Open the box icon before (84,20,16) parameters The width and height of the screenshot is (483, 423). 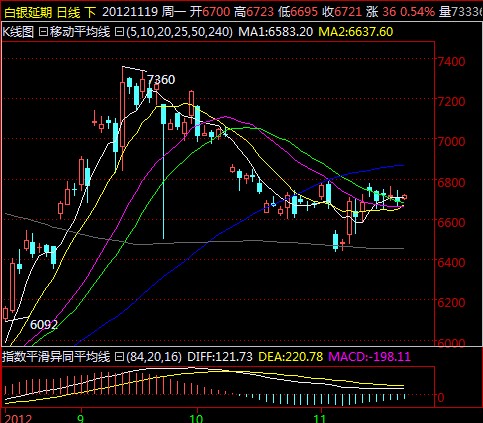pyautogui.click(x=119, y=357)
